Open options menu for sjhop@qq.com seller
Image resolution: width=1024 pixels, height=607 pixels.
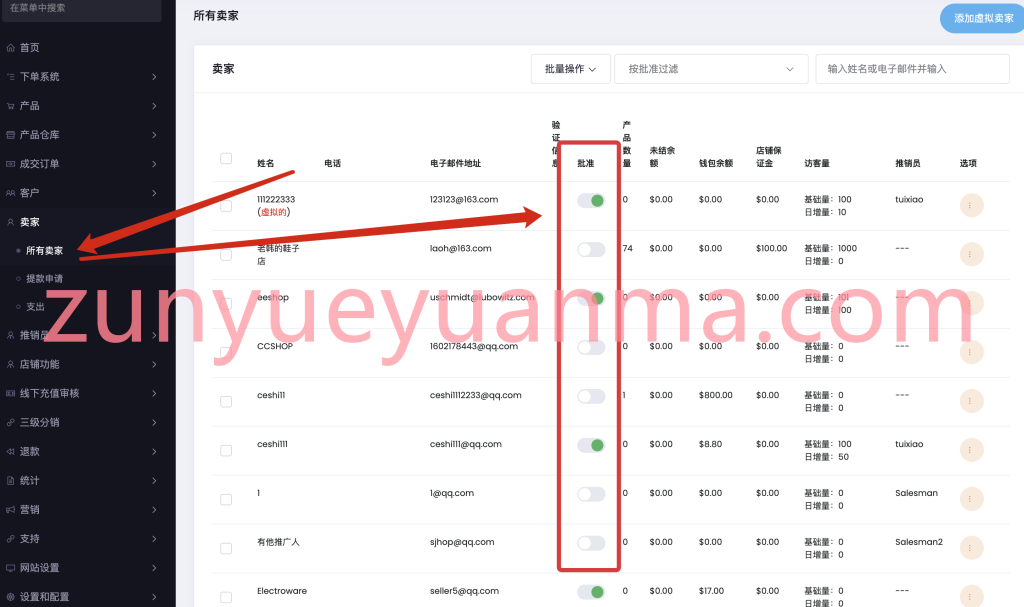971,548
